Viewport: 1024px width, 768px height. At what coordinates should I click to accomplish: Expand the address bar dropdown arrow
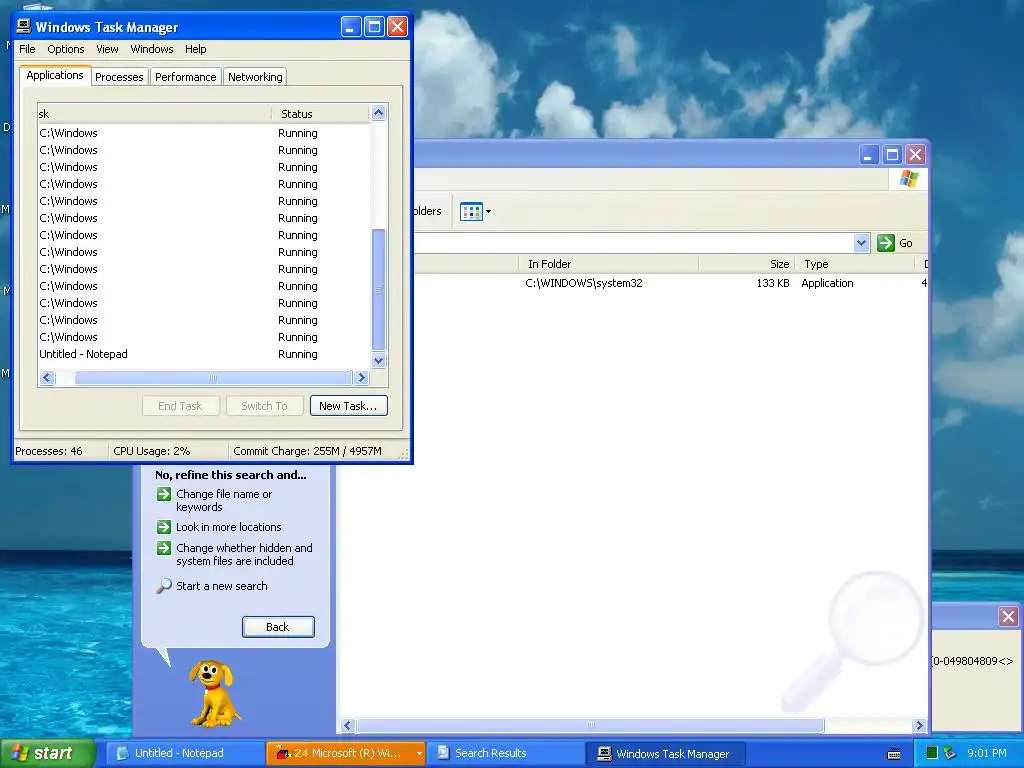pyautogui.click(x=861, y=243)
